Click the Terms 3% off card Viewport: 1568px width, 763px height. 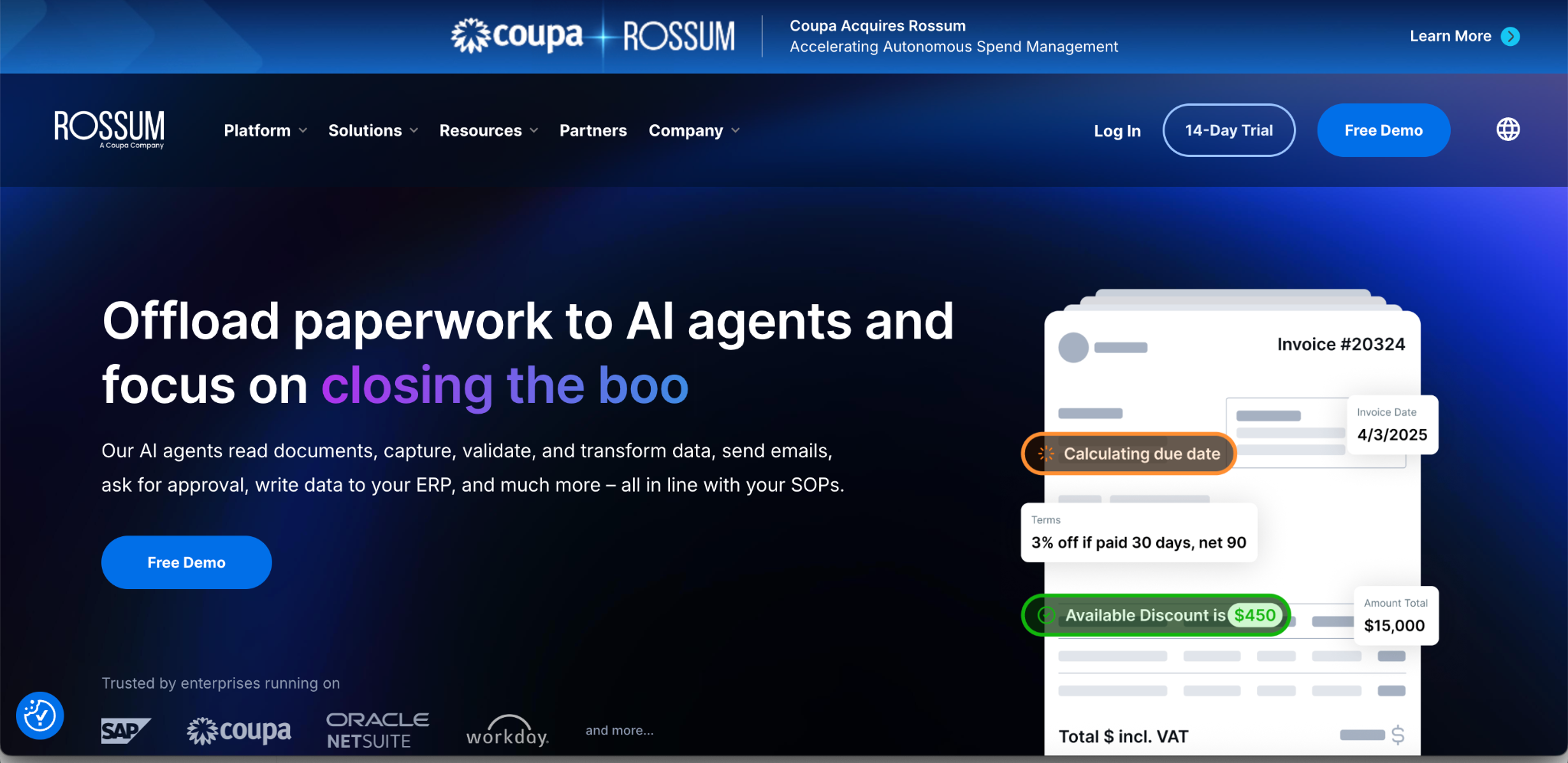click(1139, 532)
